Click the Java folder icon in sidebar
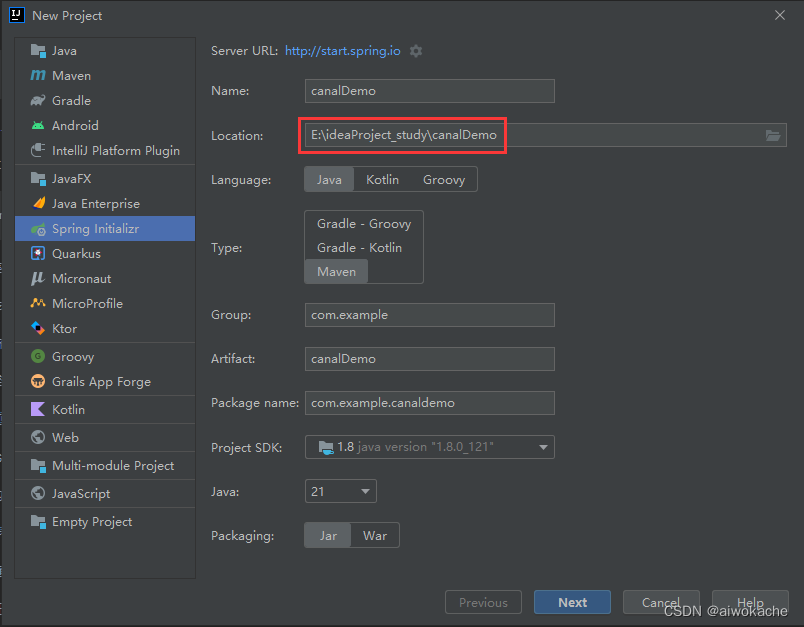This screenshot has width=804, height=627. pos(38,51)
